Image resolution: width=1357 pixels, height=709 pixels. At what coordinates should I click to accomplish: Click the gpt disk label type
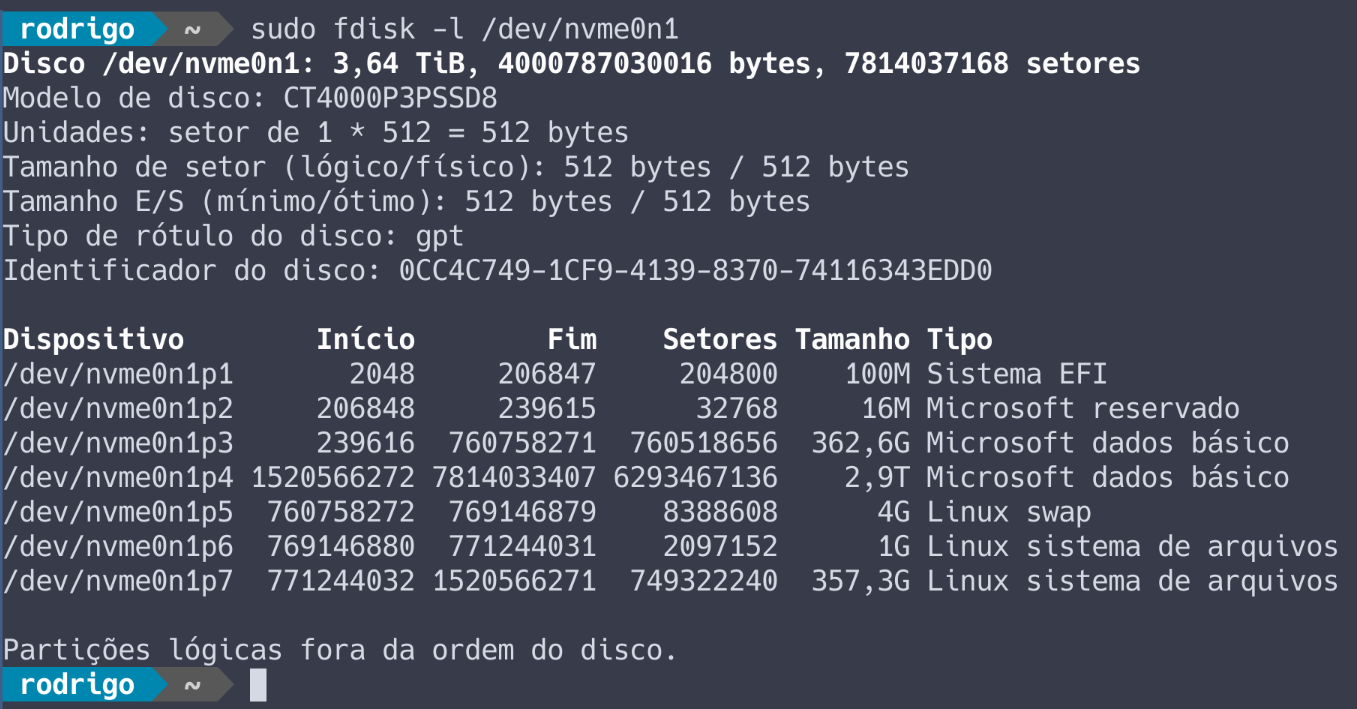[x=439, y=236]
